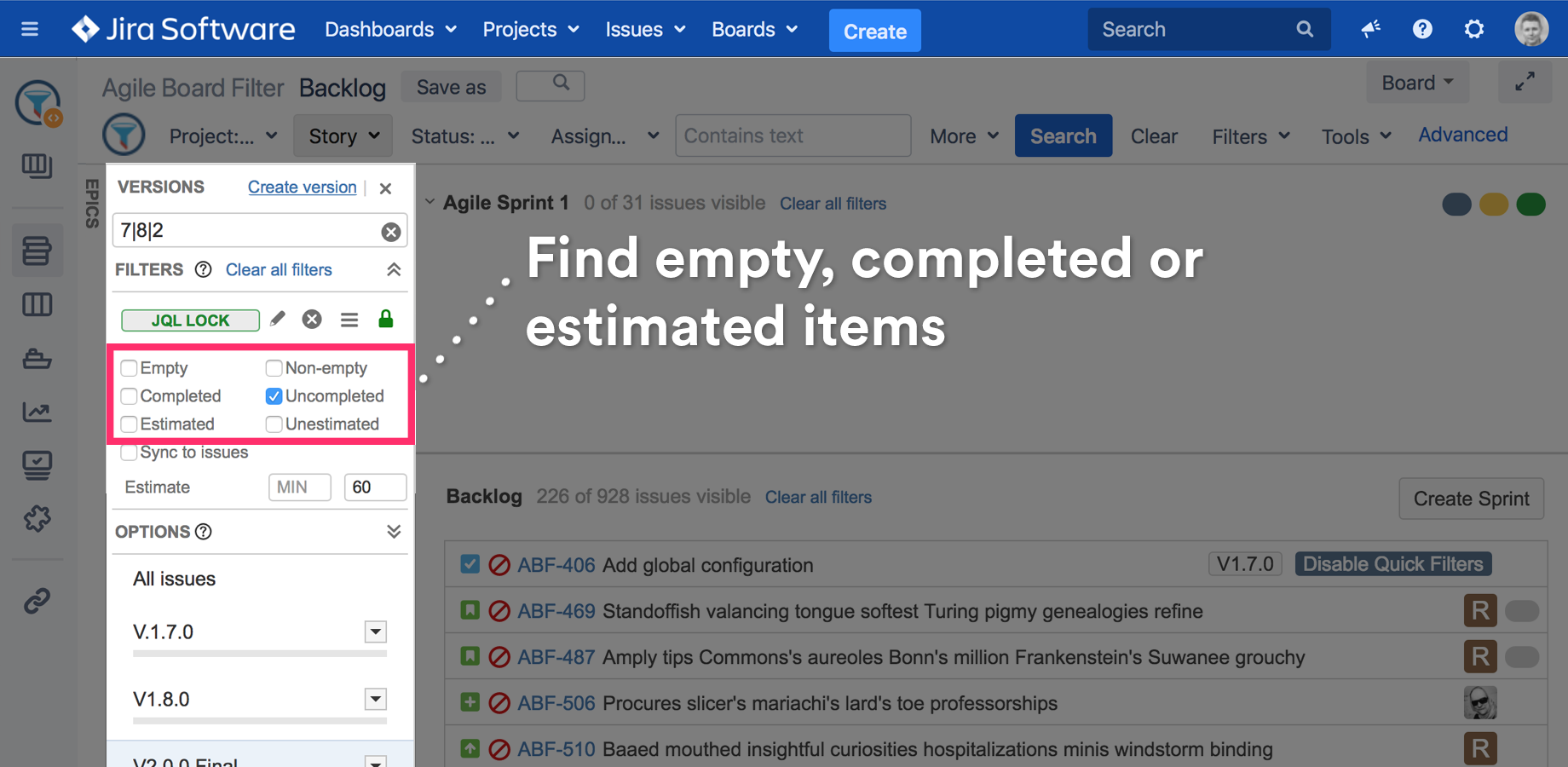
Task: Open the Story issue type dropdown
Action: click(343, 136)
